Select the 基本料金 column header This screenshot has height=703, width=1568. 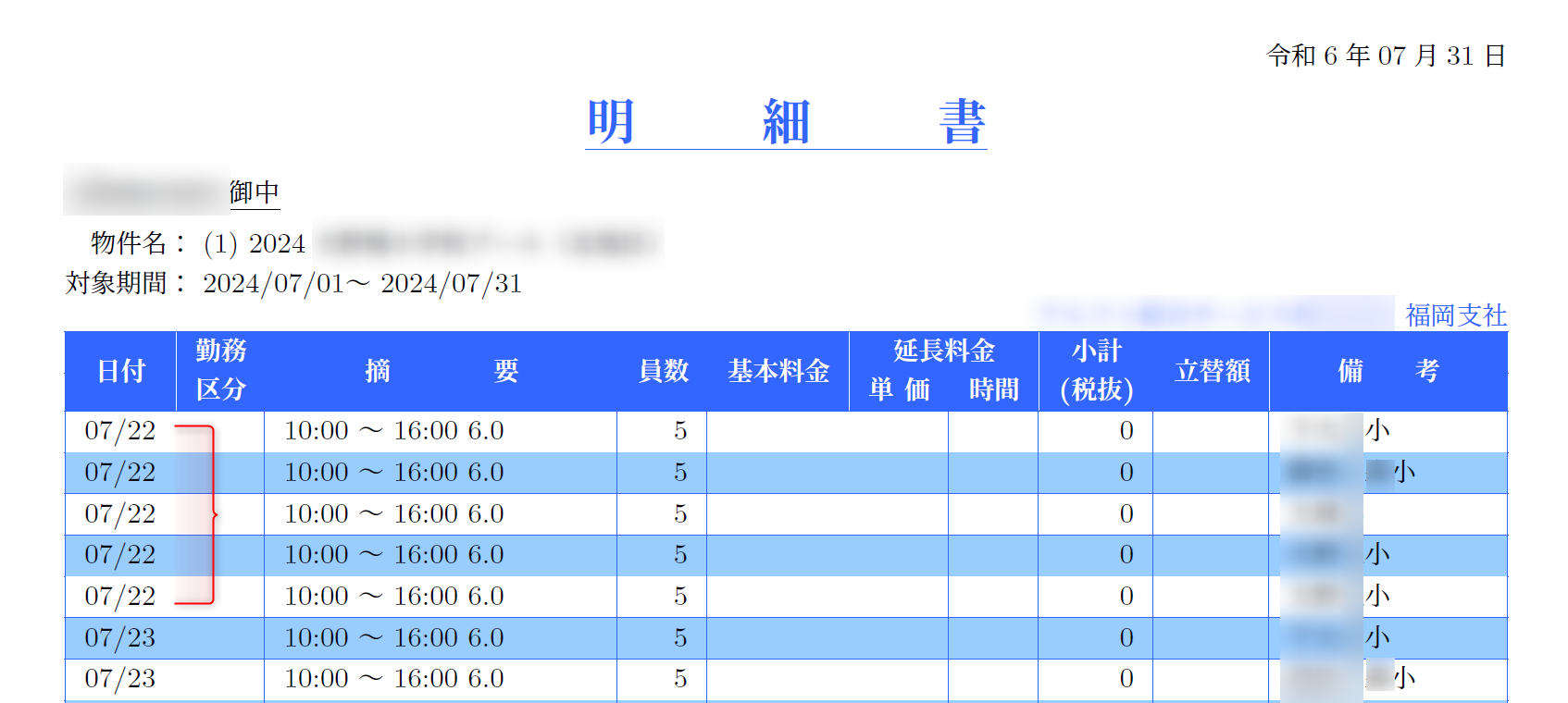(778, 371)
